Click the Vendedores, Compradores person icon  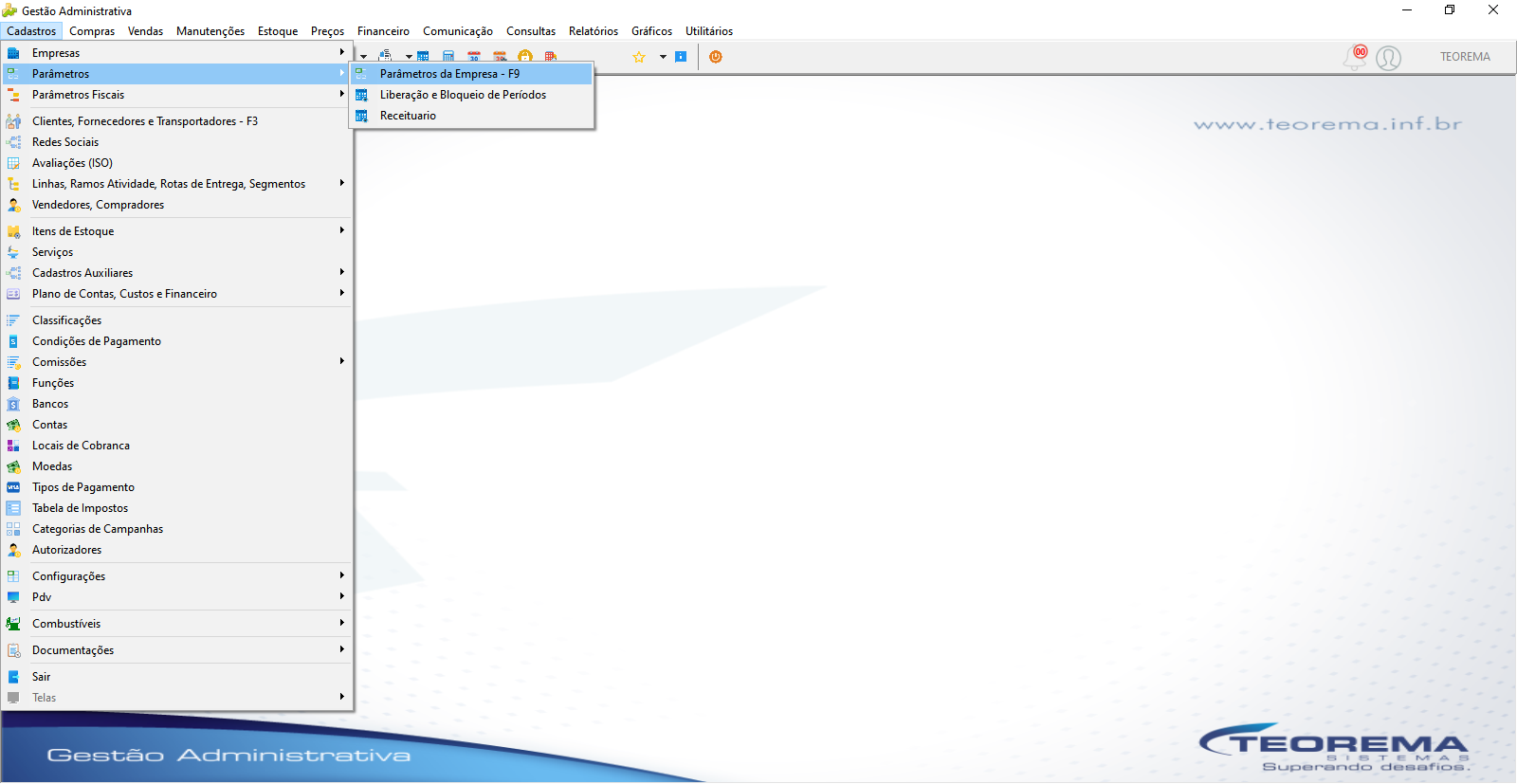tap(13, 205)
